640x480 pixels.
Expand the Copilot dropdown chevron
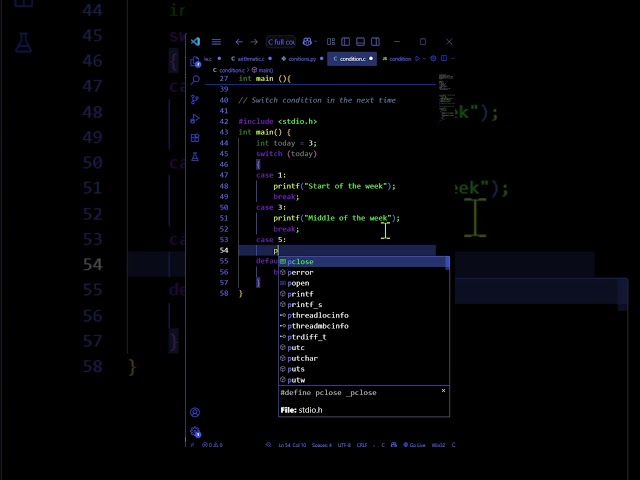coord(316,42)
